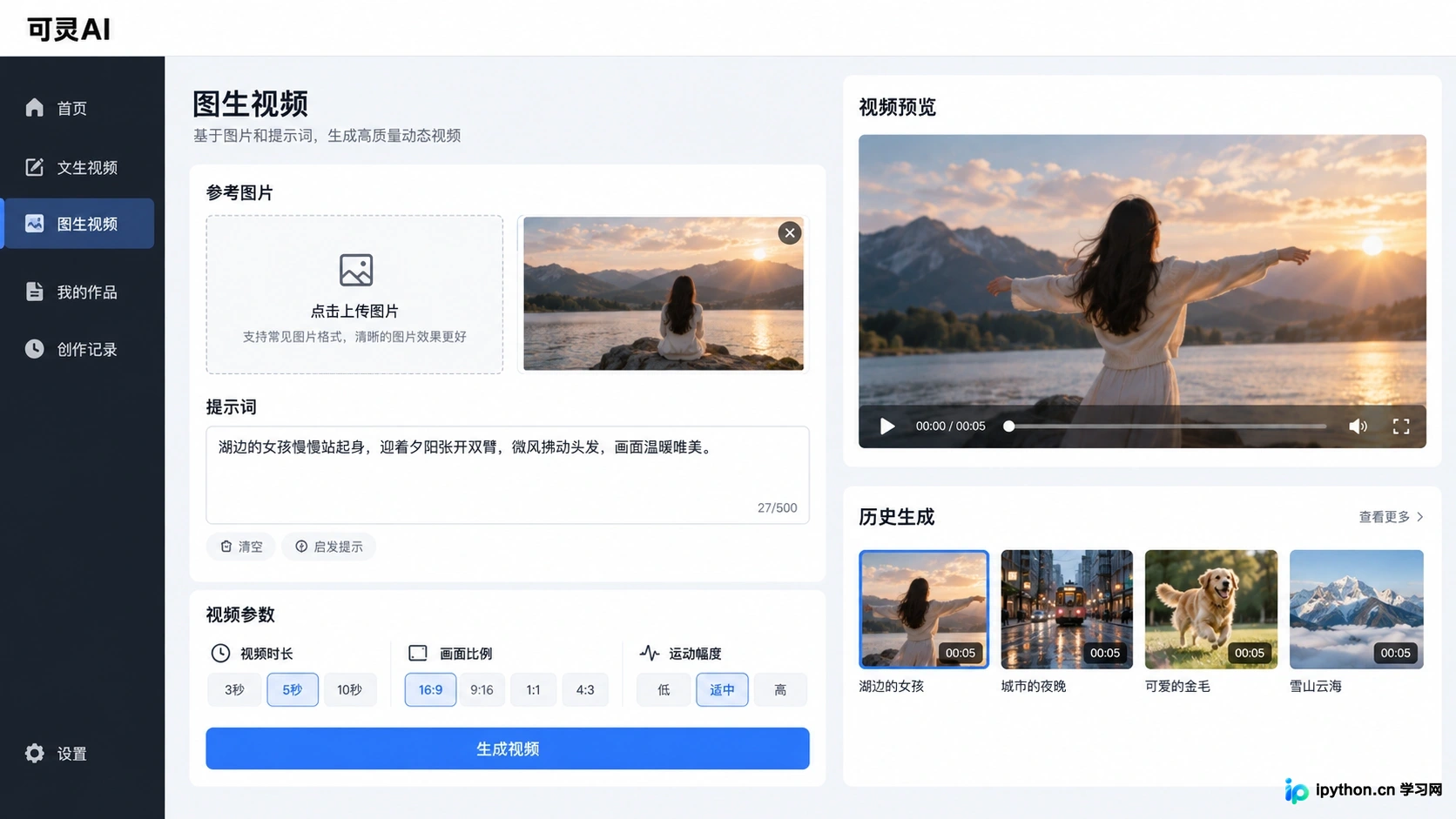Expand history via 查看更多
The image size is (1456, 819).
point(1391,517)
